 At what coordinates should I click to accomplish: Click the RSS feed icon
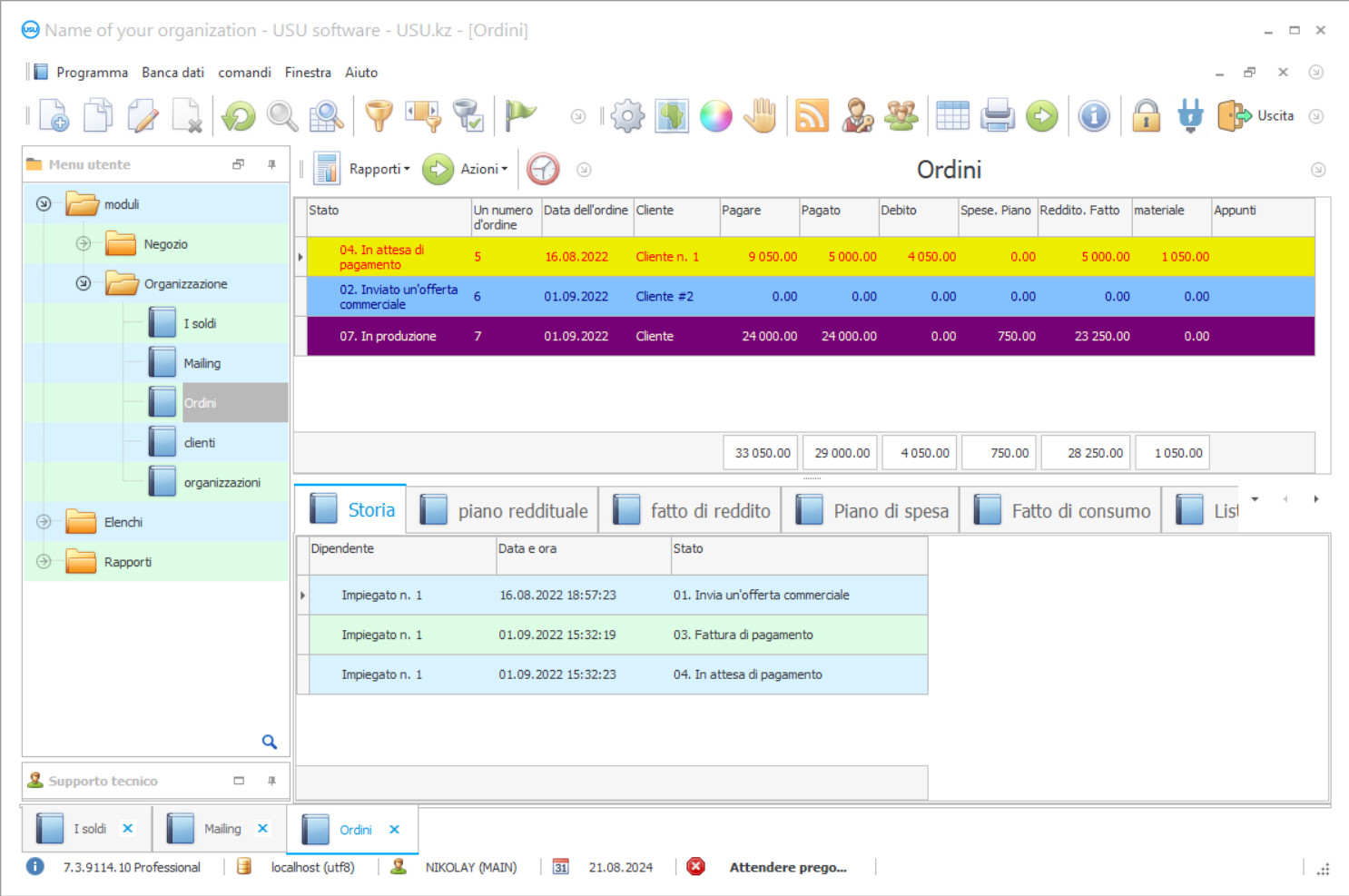812,116
